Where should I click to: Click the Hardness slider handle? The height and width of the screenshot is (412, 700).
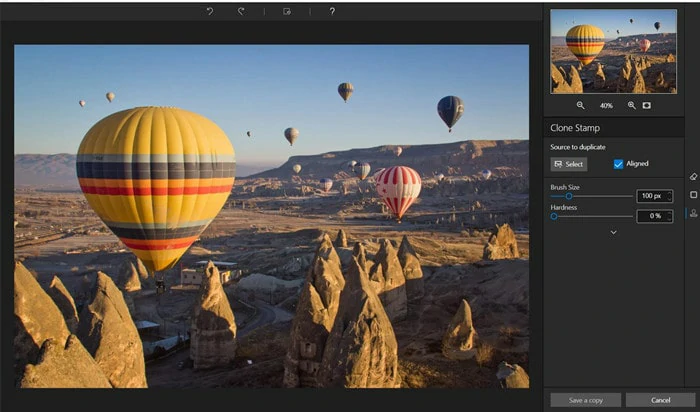(554, 216)
